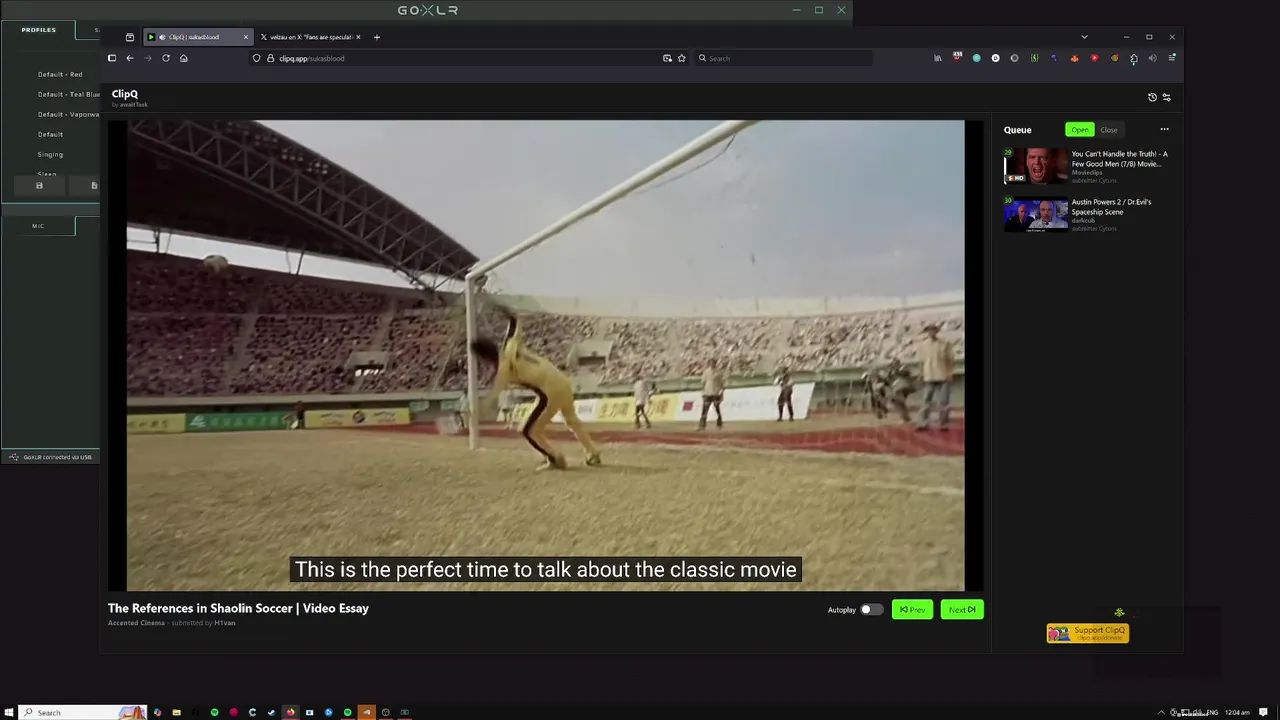Select the Singing profile in GoXLR
This screenshot has height=720, width=1280.
pos(50,154)
